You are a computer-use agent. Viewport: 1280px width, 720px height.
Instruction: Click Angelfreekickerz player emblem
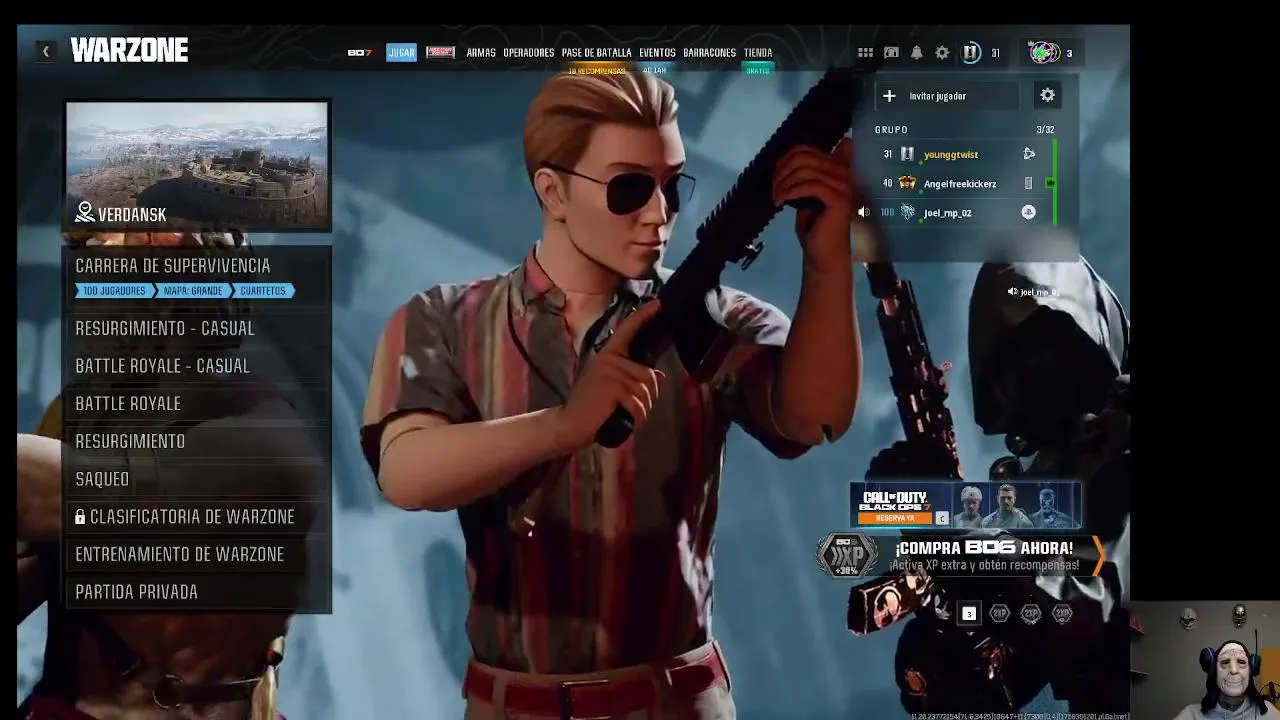pos(907,183)
